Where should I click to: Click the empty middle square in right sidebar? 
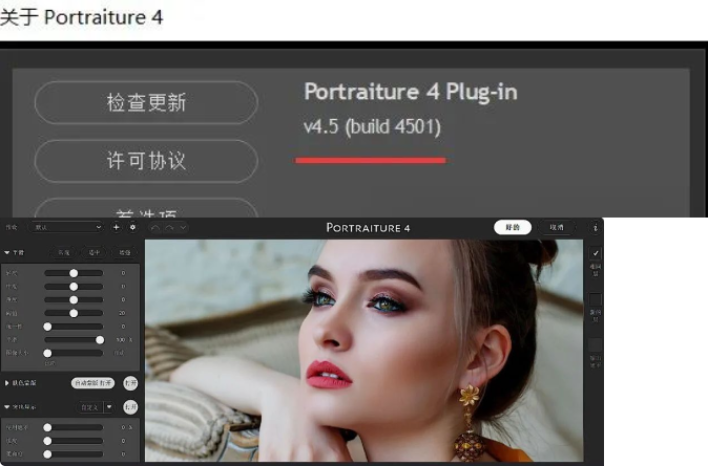(596, 299)
